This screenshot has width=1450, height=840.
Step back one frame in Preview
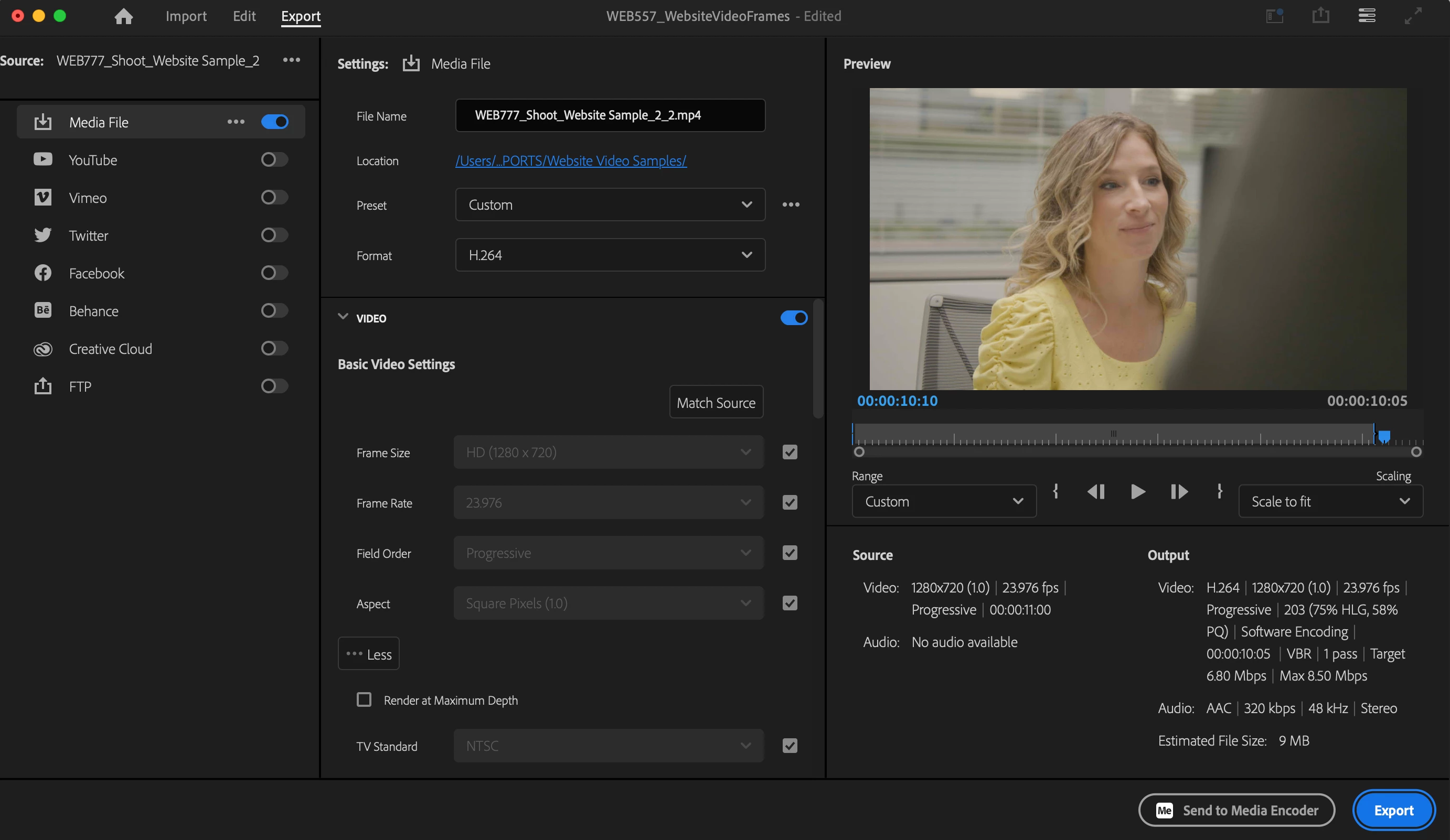pos(1095,492)
